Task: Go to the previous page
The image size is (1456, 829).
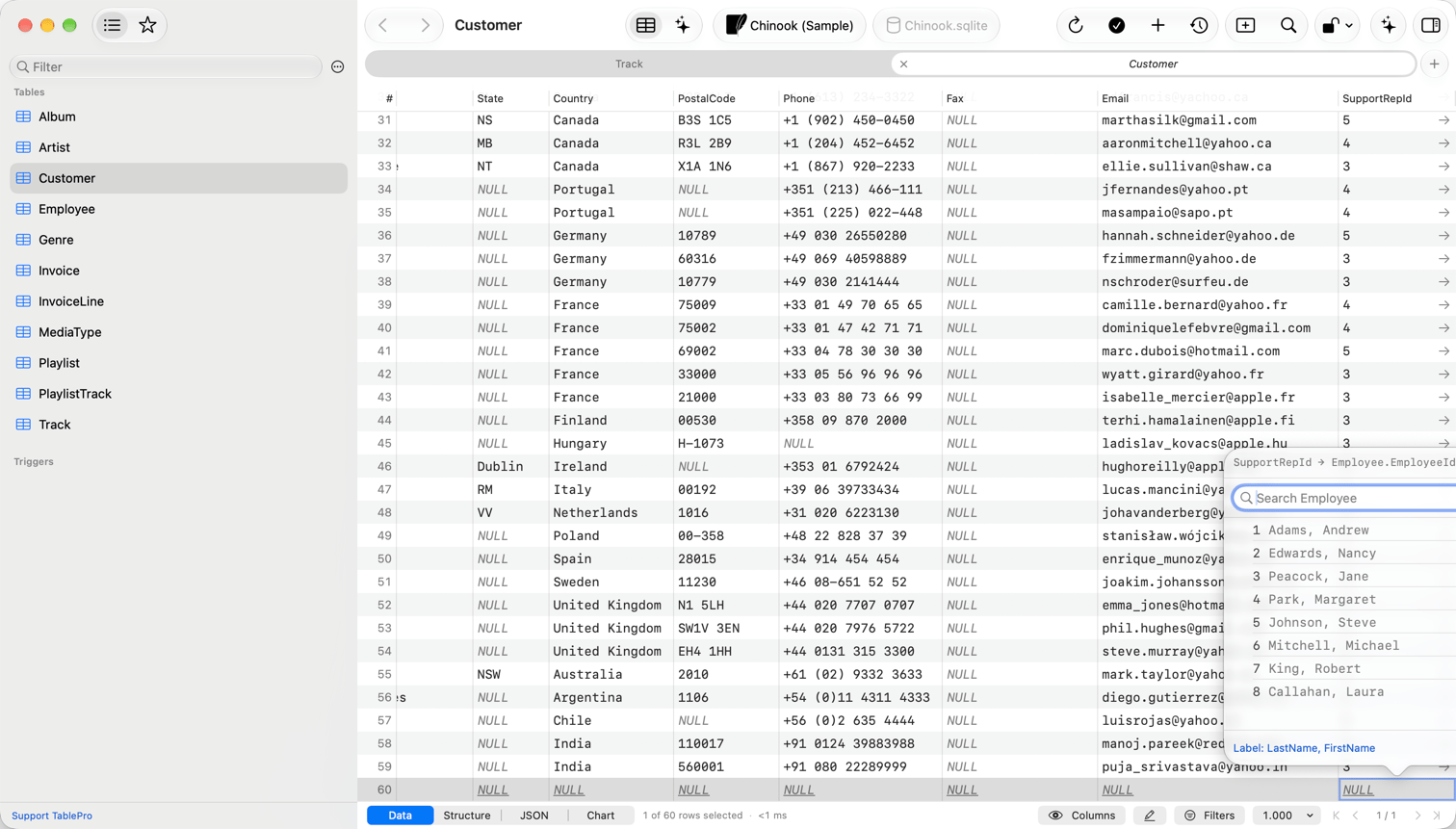Action: pyautogui.click(x=1356, y=816)
